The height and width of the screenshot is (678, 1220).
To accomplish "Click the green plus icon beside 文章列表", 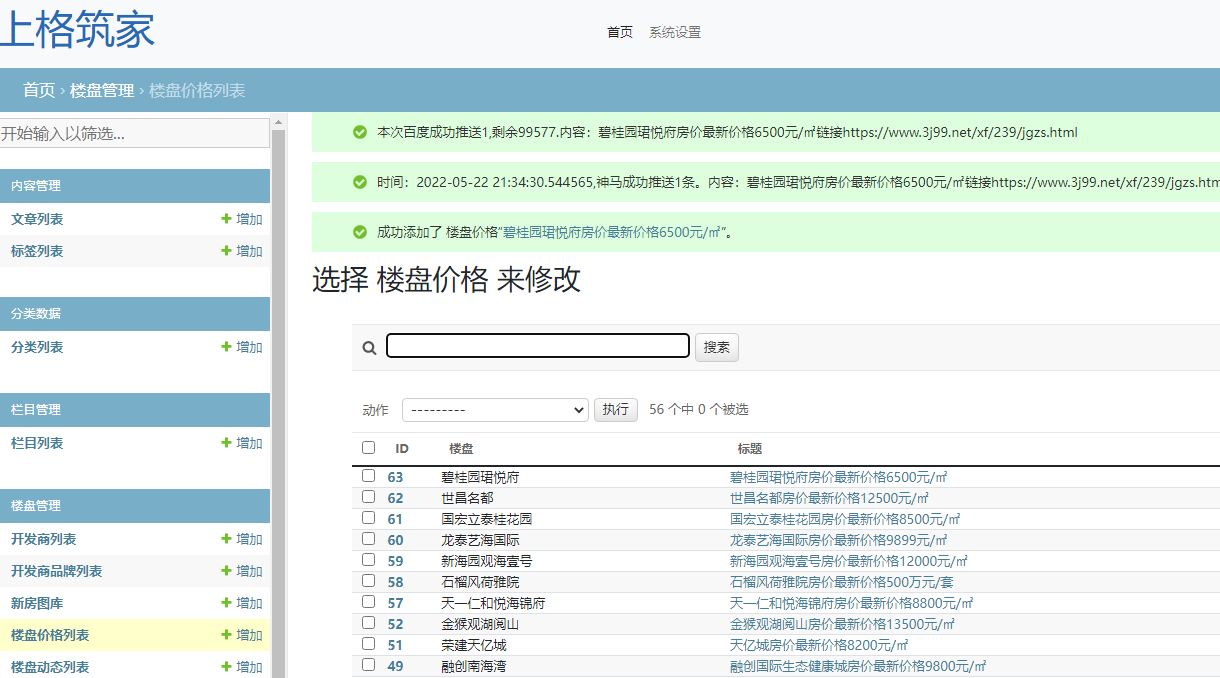I will [227, 219].
